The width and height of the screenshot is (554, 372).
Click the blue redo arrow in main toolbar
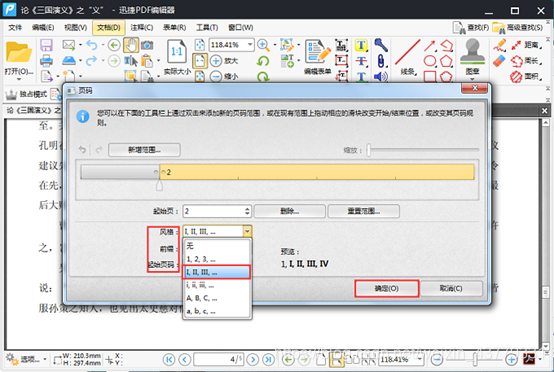(x=92, y=61)
